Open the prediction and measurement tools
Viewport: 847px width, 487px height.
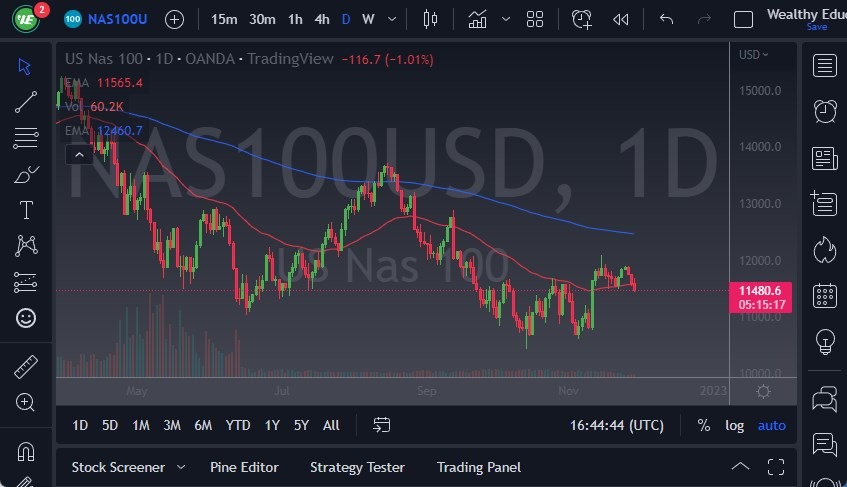tap(25, 282)
